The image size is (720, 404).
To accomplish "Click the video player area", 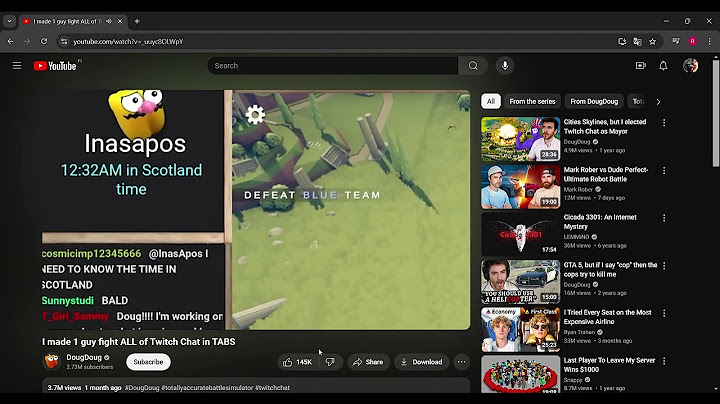I will pyautogui.click(x=256, y=209).
